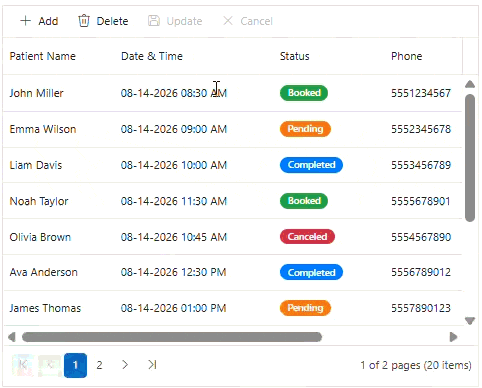Click date cell 08-14-2026 11:30 AM
This screenshot has height=388, width=482.
174,201
